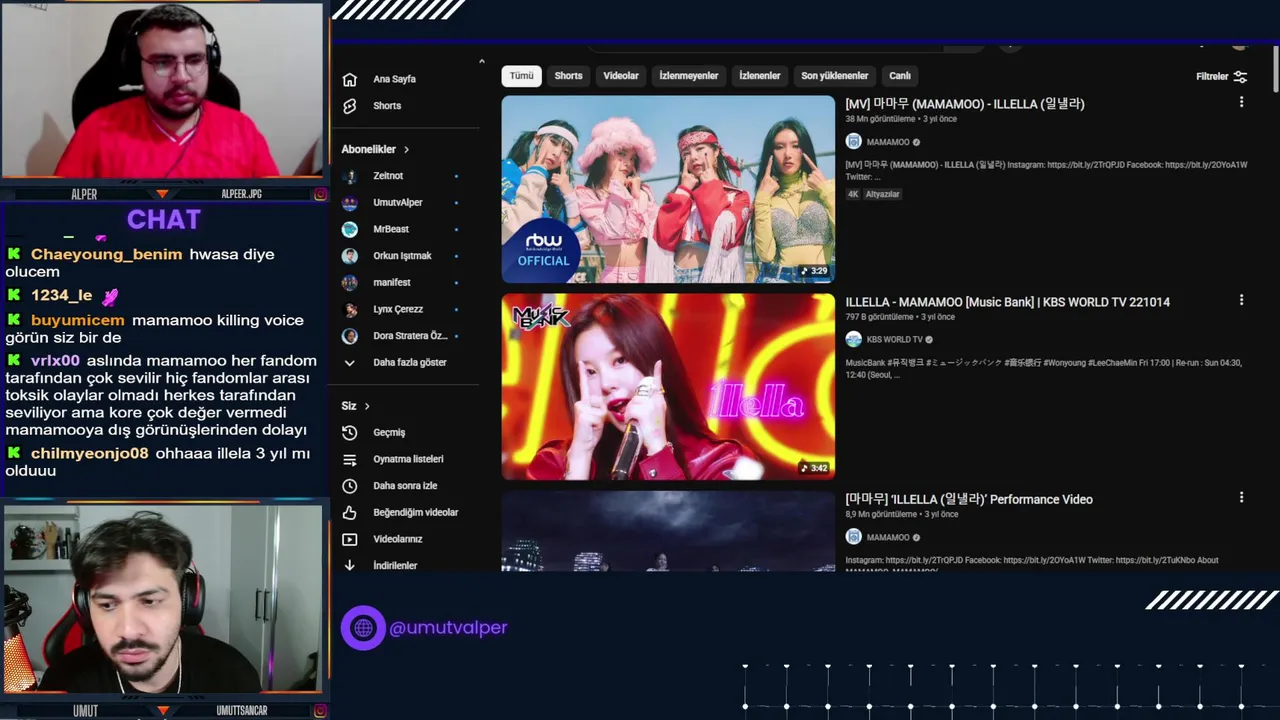The height and width of the screenshot is (720, 1280).
Task: Open İndirilenler download icon
Action: [x=349, y=566]
